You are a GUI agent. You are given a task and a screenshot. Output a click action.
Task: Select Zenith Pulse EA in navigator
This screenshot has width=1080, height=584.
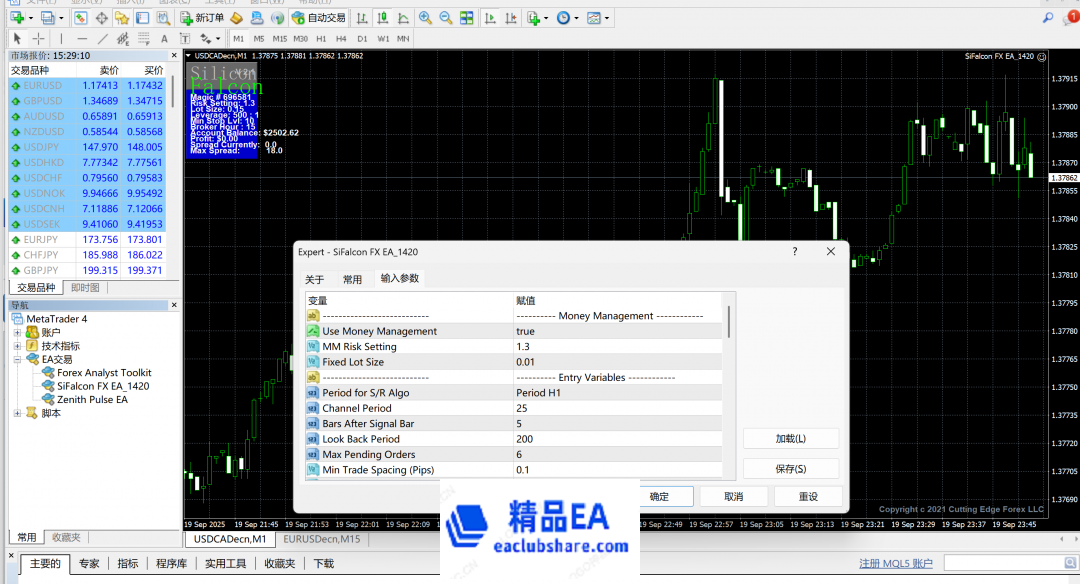tap(92, 399)
